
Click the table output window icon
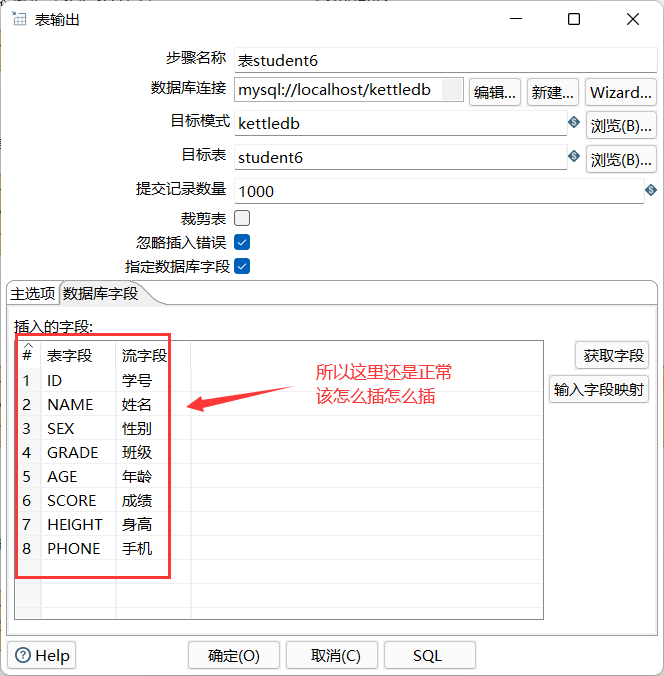click(19, 19)
